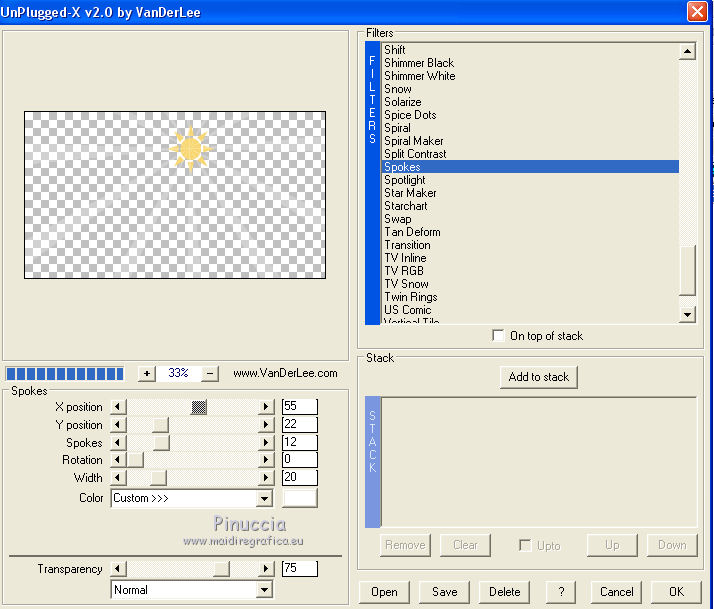Click the zoom out minus button
This screenshot has height=609, width=714.
click(210, 373)
